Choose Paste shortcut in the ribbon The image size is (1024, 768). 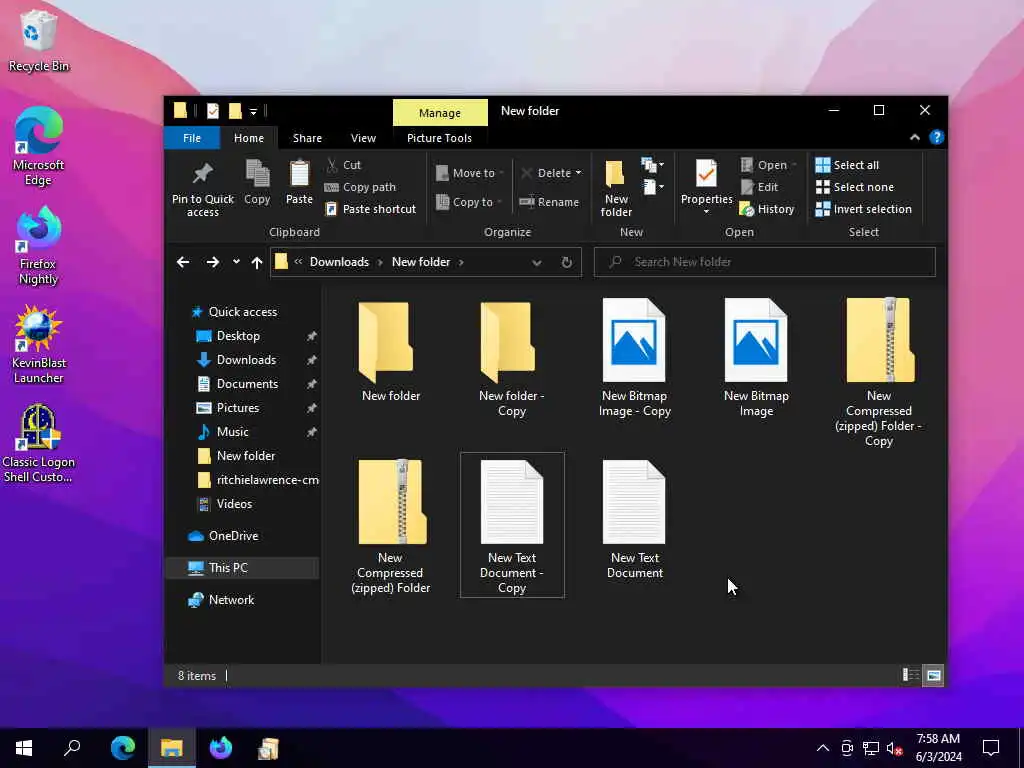pyautogui.click(x=370, y=209)
